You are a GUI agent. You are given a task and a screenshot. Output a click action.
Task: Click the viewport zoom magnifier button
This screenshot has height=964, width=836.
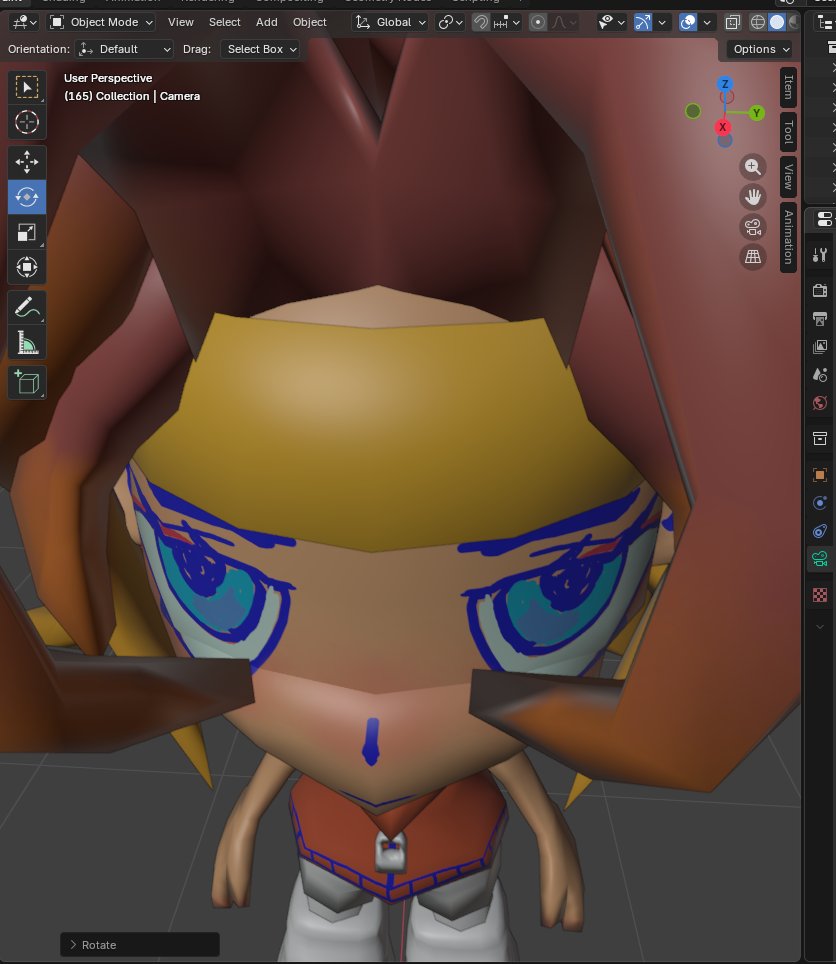(x=752, y=167)
